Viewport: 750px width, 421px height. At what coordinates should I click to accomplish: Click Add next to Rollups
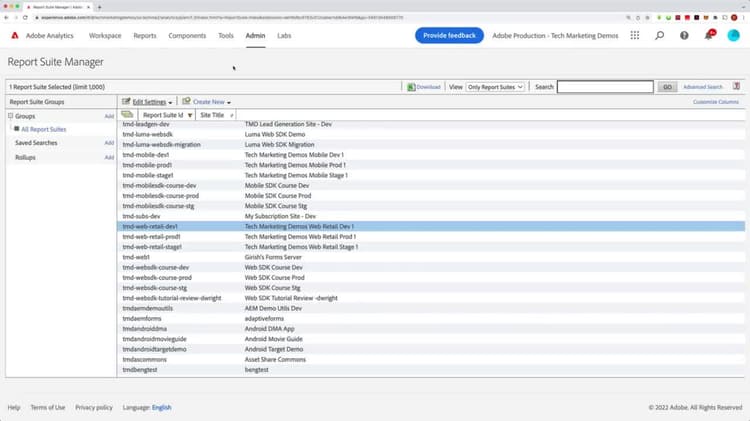[109, 157]
